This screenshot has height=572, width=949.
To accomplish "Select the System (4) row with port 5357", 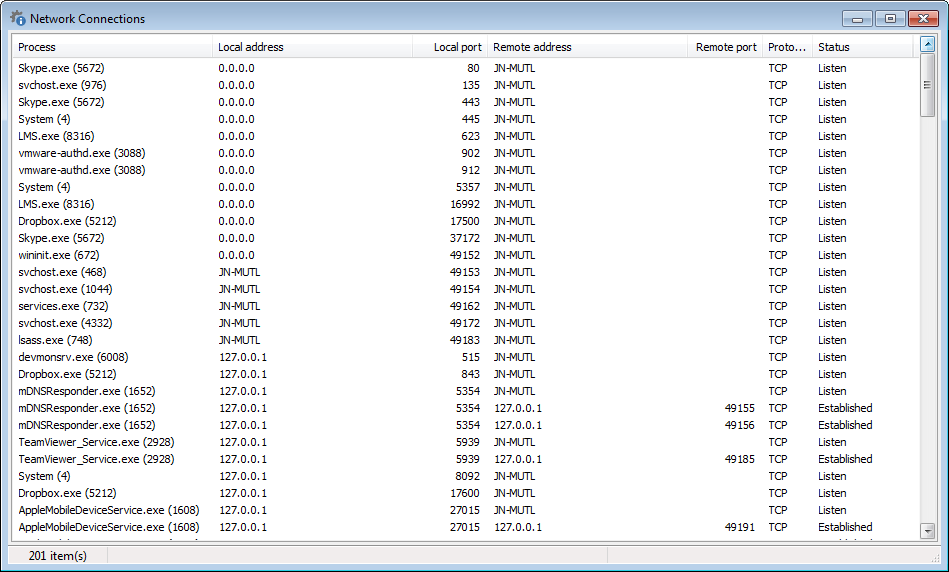I will pyautogui.click(x=465, y=187).
